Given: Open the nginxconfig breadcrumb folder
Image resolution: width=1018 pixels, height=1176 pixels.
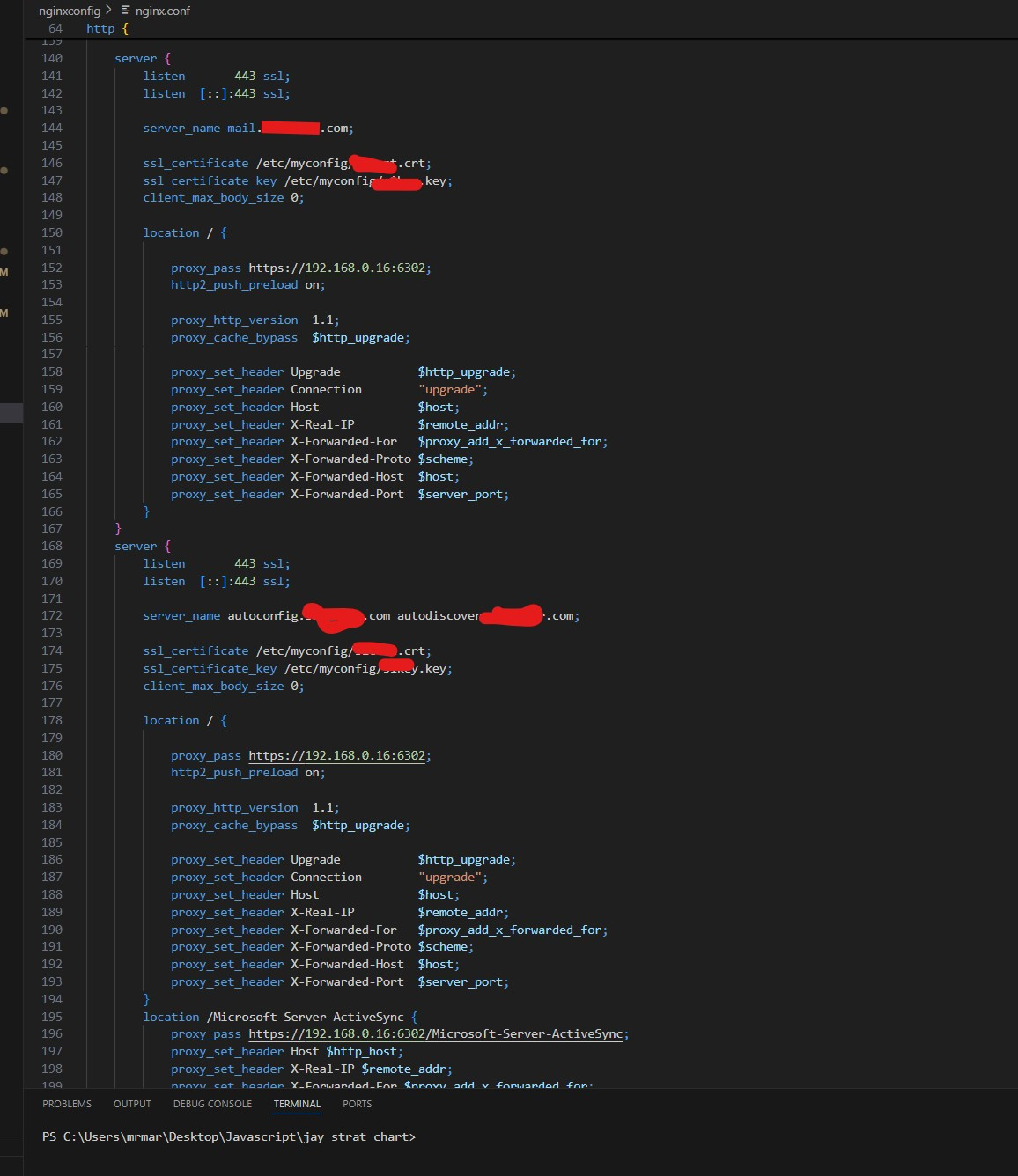Looking at the screenshot, I should [70, 11].
